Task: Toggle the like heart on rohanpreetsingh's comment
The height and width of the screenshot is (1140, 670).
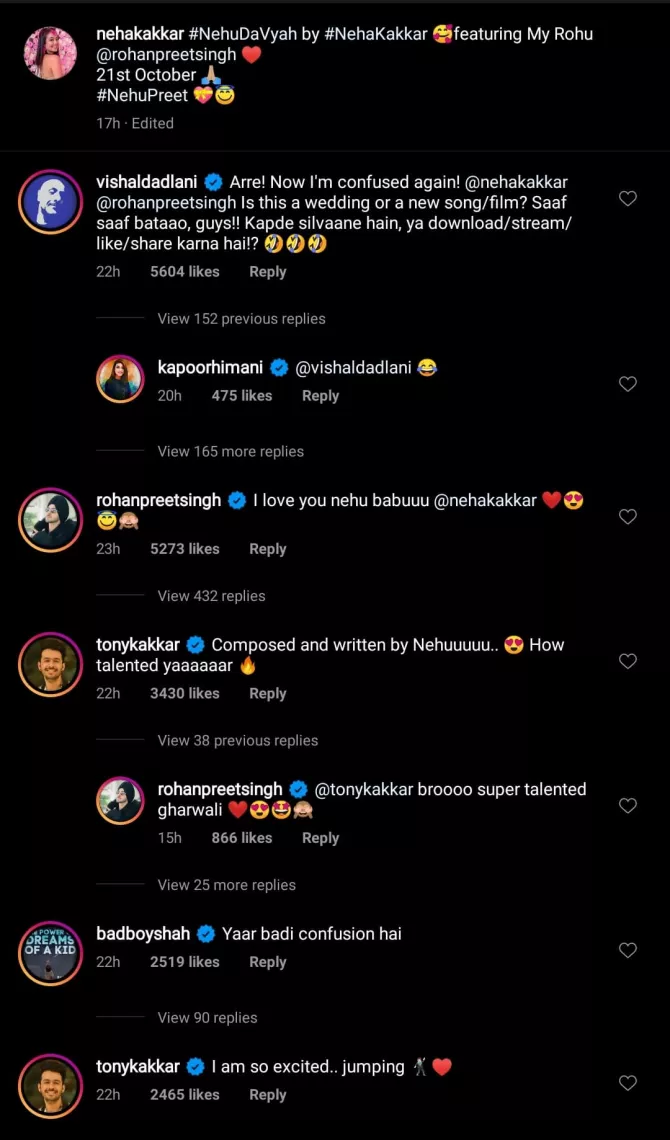Action: click(628, 516)
